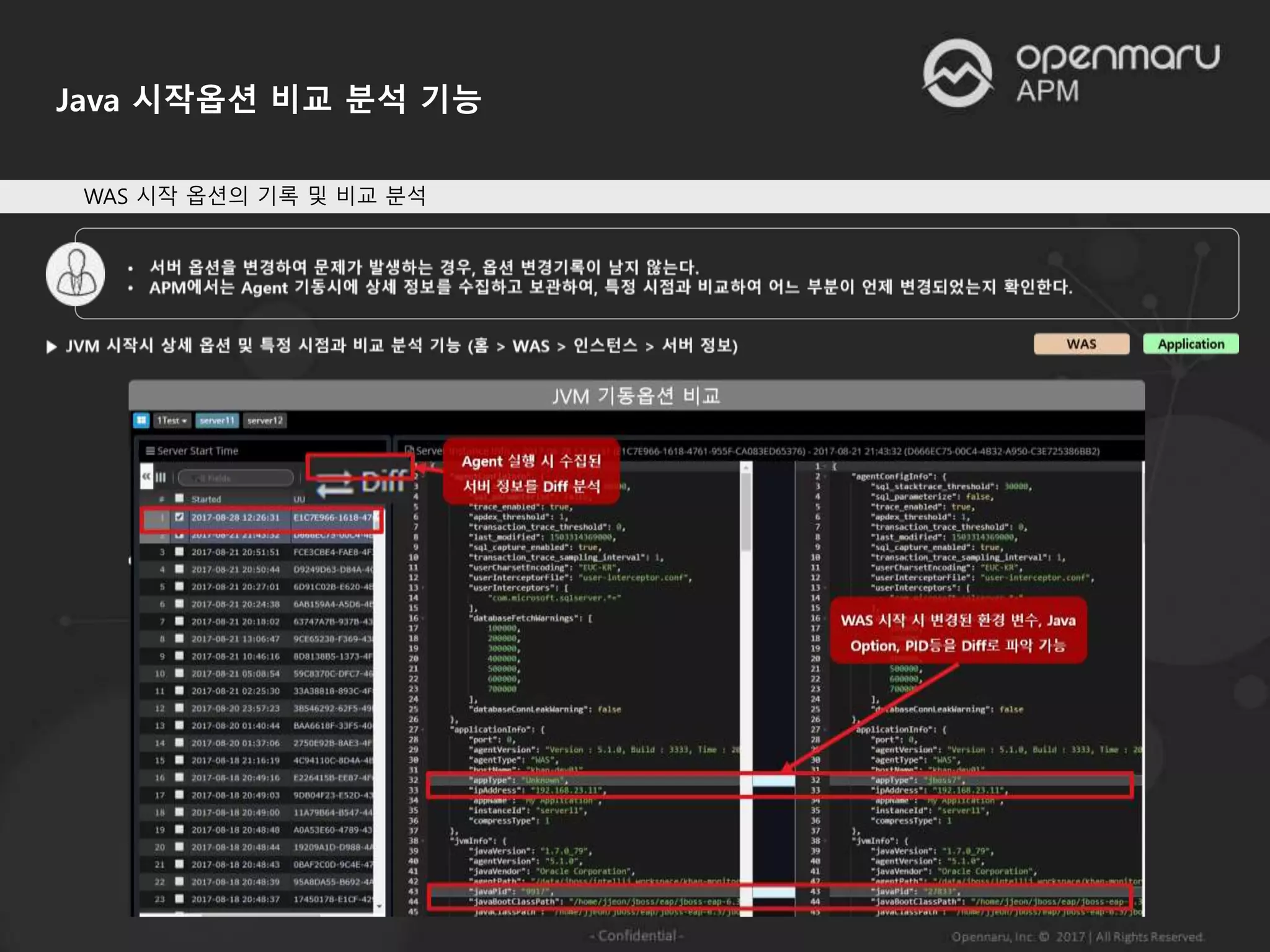
Task: Sort by the Started column header
Action: (x=206, y=499)
